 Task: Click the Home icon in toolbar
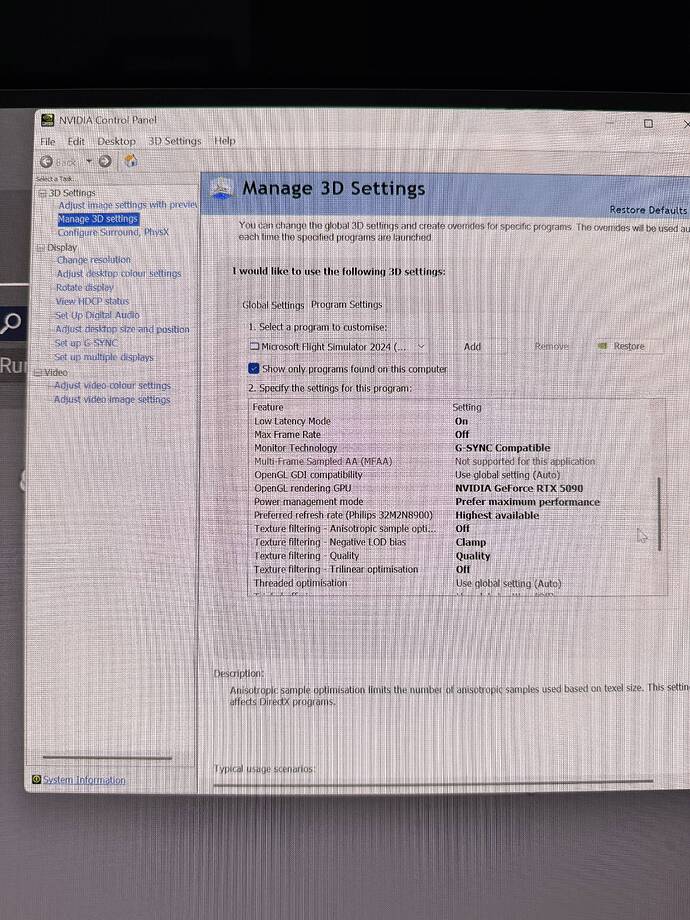pyautogui.click(x=130, y=160)
